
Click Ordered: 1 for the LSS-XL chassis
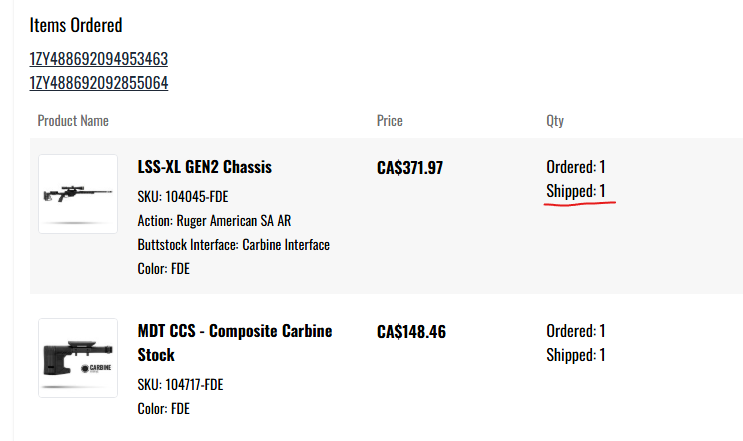[576, 167]
